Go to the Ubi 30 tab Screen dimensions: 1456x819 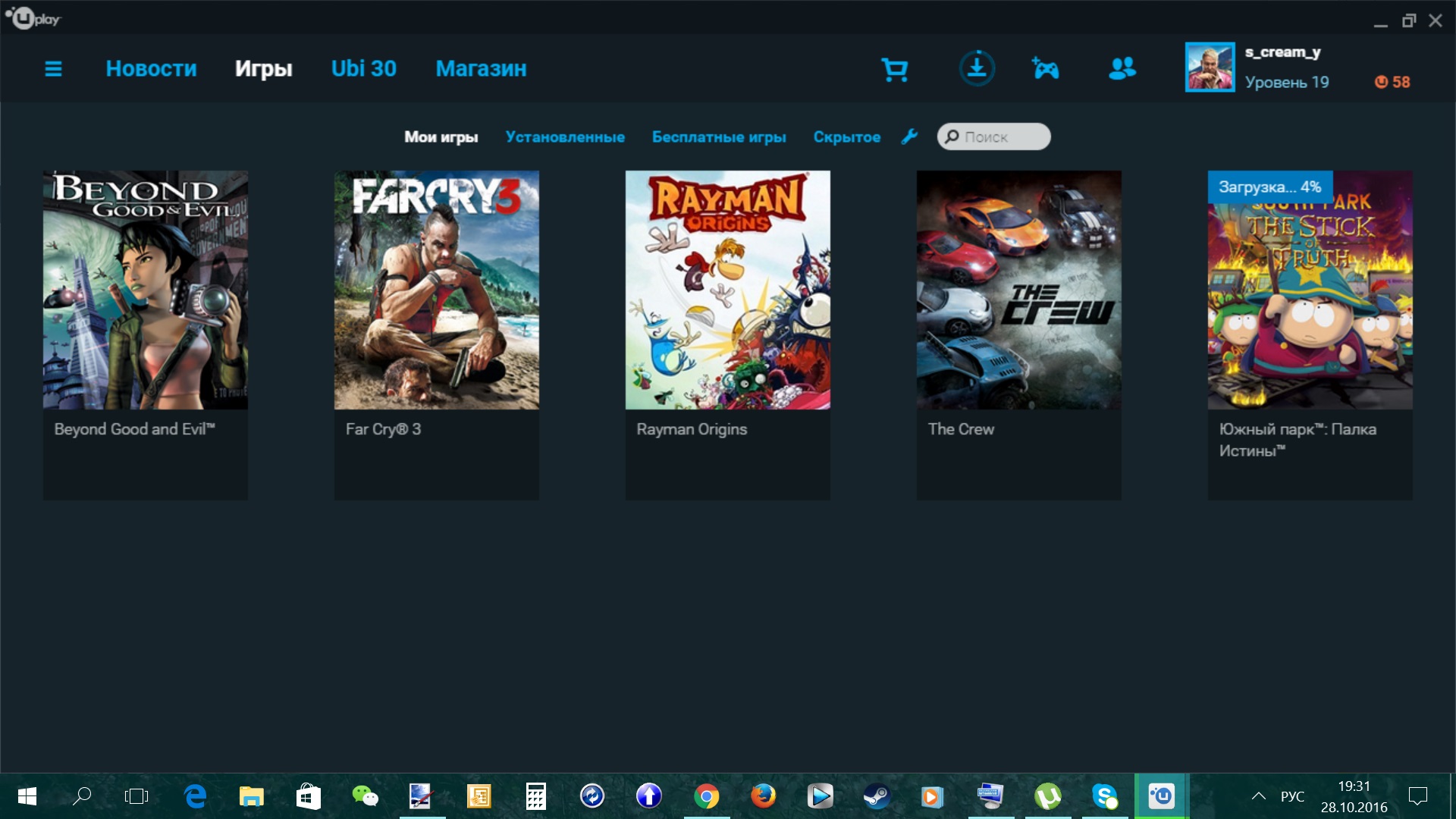[363, 69]
